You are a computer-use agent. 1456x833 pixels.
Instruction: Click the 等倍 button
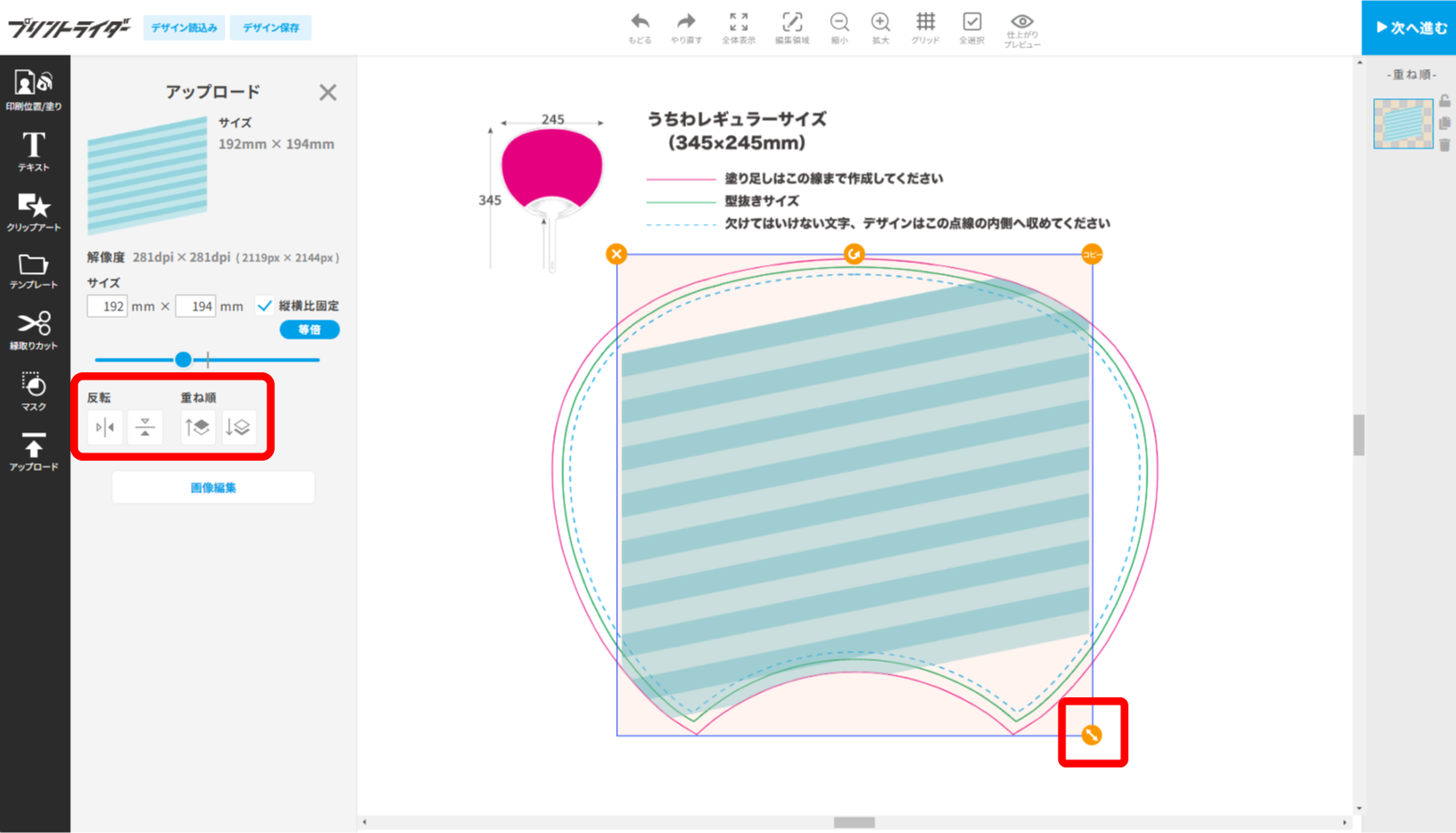click(x=309, y=330)
